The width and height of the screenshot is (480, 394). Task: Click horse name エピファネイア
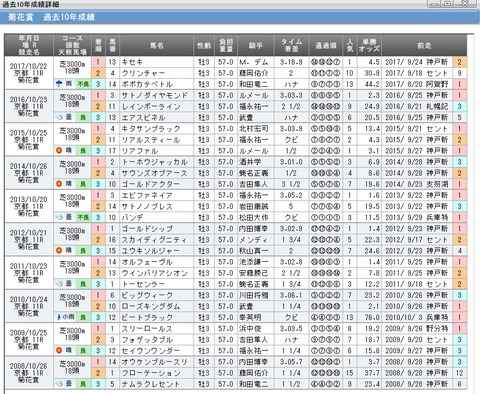(147, 195)
